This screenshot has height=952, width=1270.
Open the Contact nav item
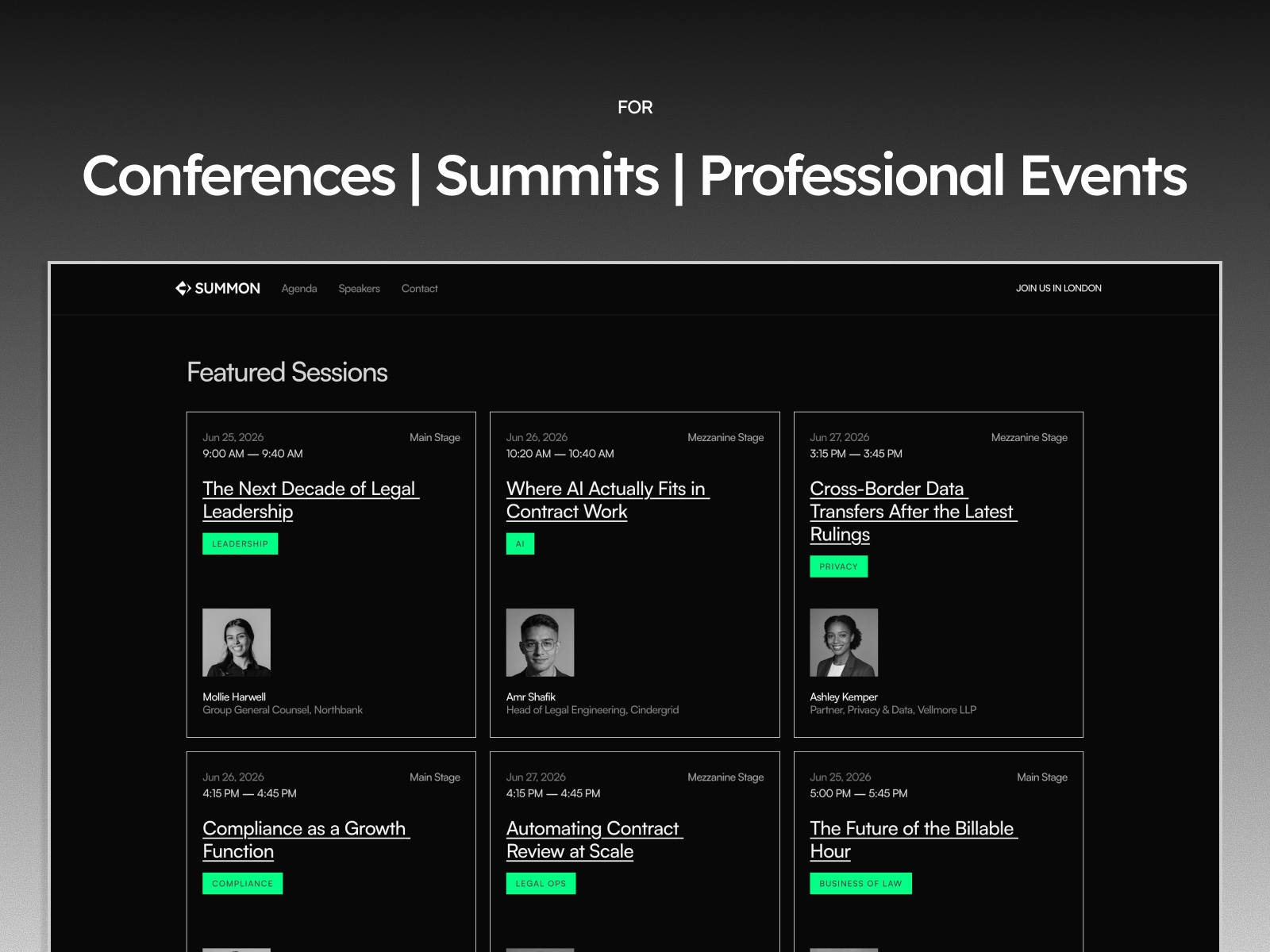[x=419, y=289]
